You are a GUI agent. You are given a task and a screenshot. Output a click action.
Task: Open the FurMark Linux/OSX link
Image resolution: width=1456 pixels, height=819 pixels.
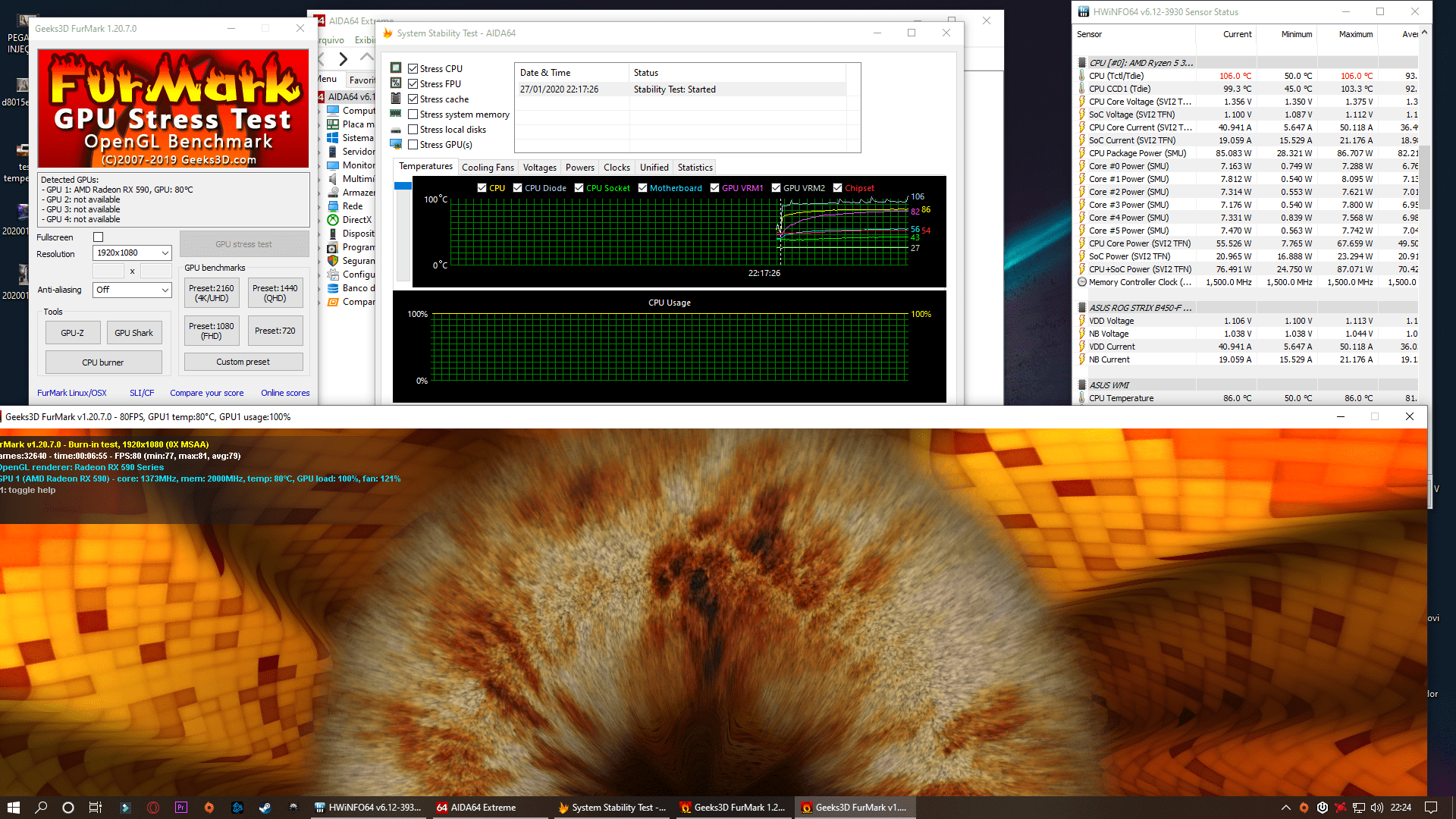point(72,393)
